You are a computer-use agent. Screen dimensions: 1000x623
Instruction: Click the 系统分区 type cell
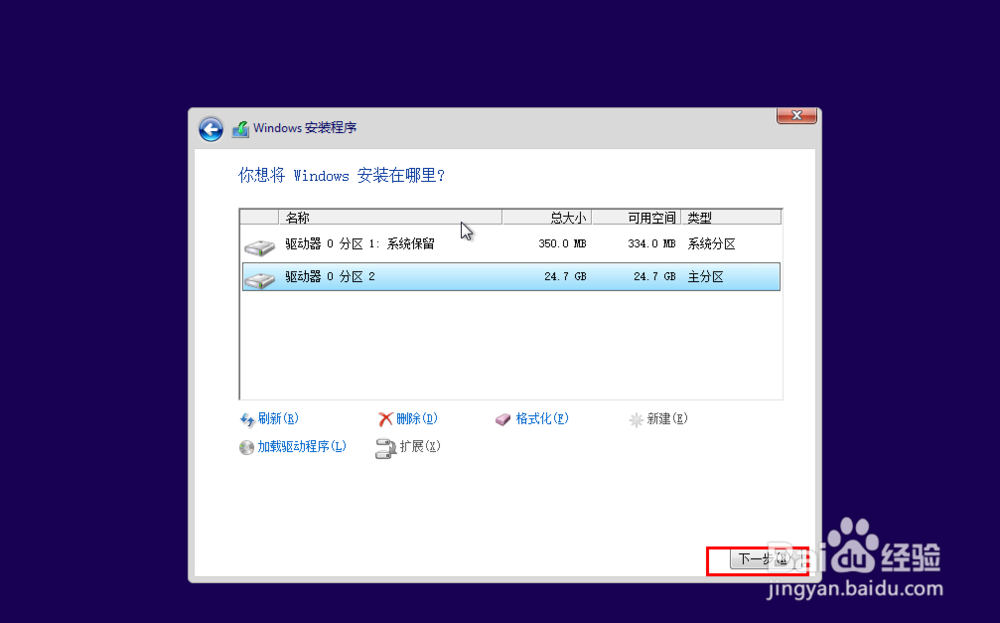[712, 244]
